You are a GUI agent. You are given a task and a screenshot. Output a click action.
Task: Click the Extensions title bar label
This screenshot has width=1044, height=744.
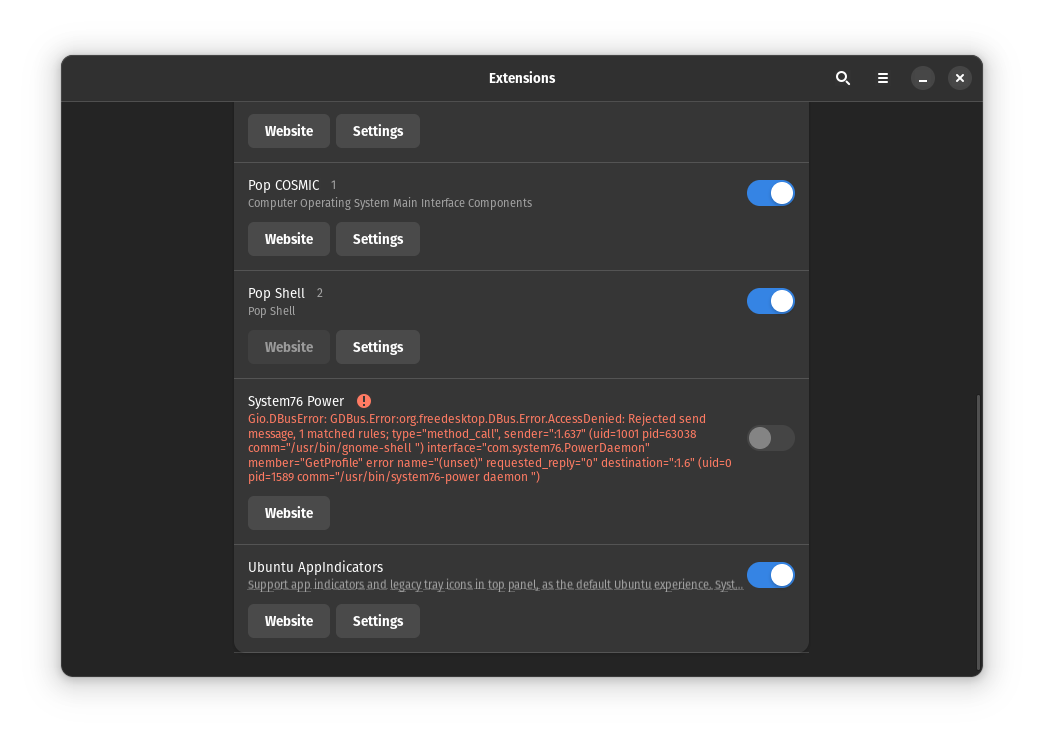pyautogui.click(x=522, y=77)
